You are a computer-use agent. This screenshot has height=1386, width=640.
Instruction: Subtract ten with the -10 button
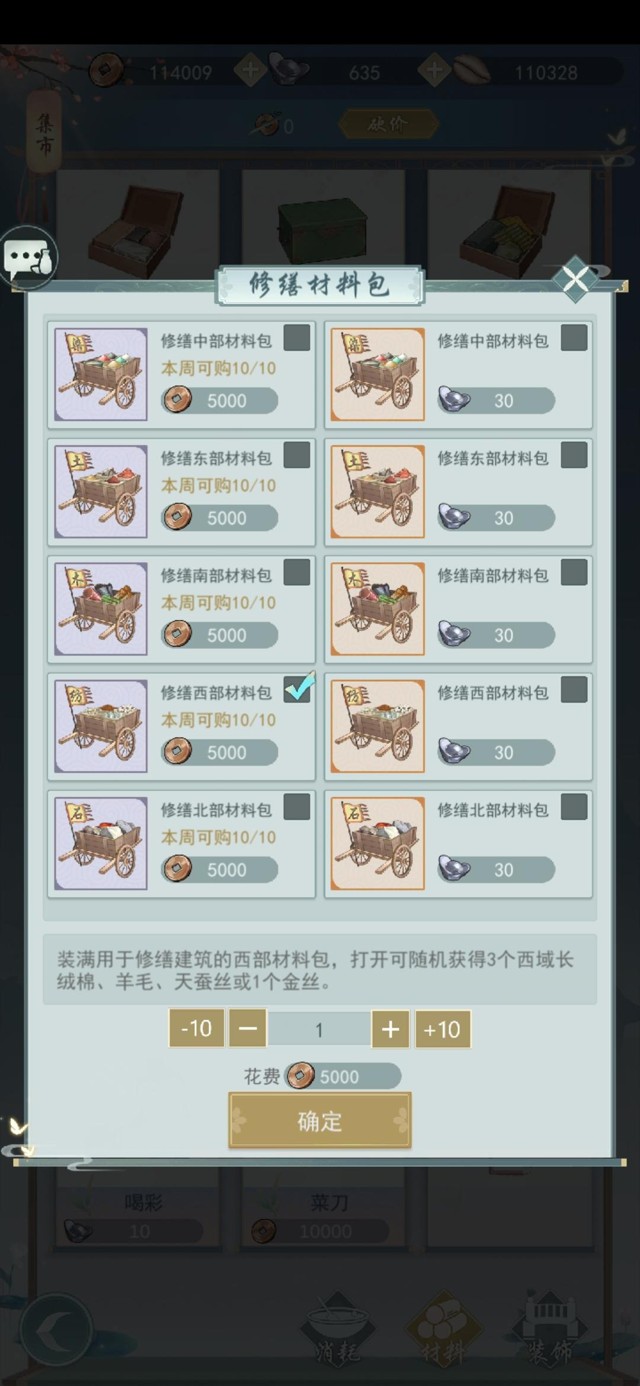click(196, 1028)
